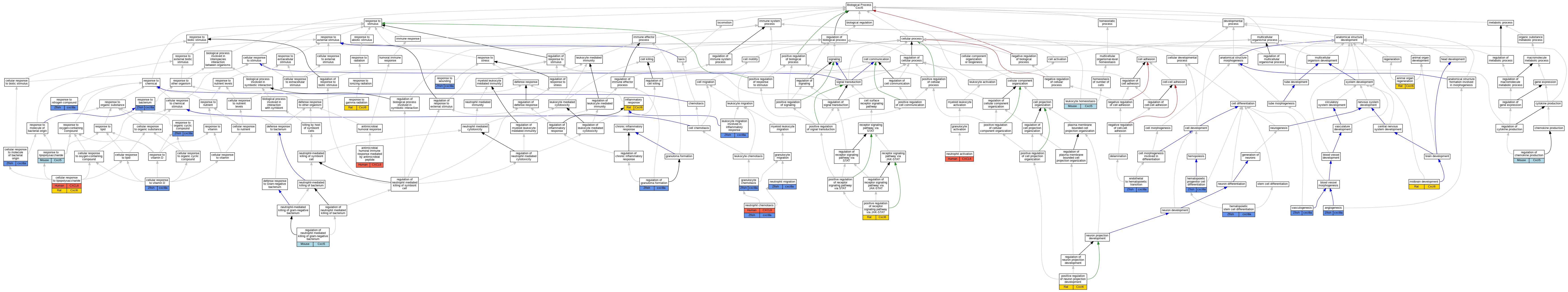Select the 'homeostatic process' node
Viewport: 1568px width, 292px height.
(1107, 23)
